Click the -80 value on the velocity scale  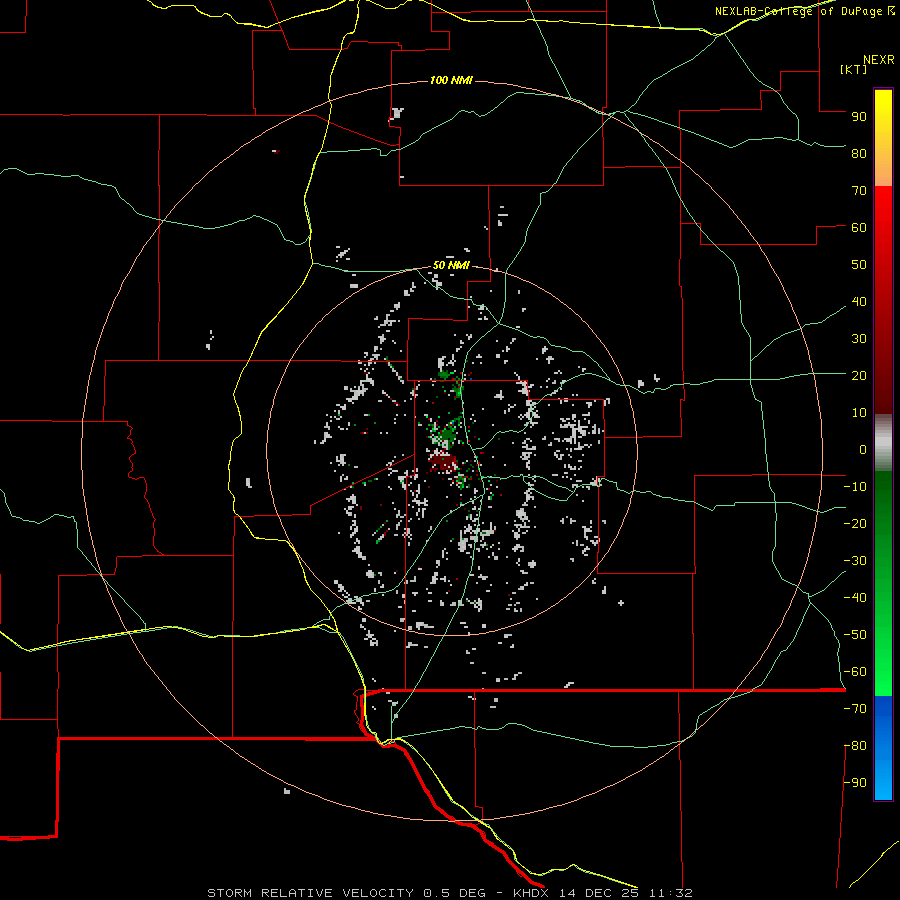(x=855, y=746)
